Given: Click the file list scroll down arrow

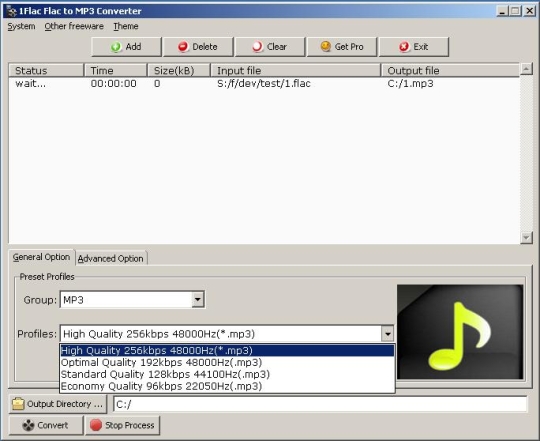Looking at the screenshot, I should [526, 238].
